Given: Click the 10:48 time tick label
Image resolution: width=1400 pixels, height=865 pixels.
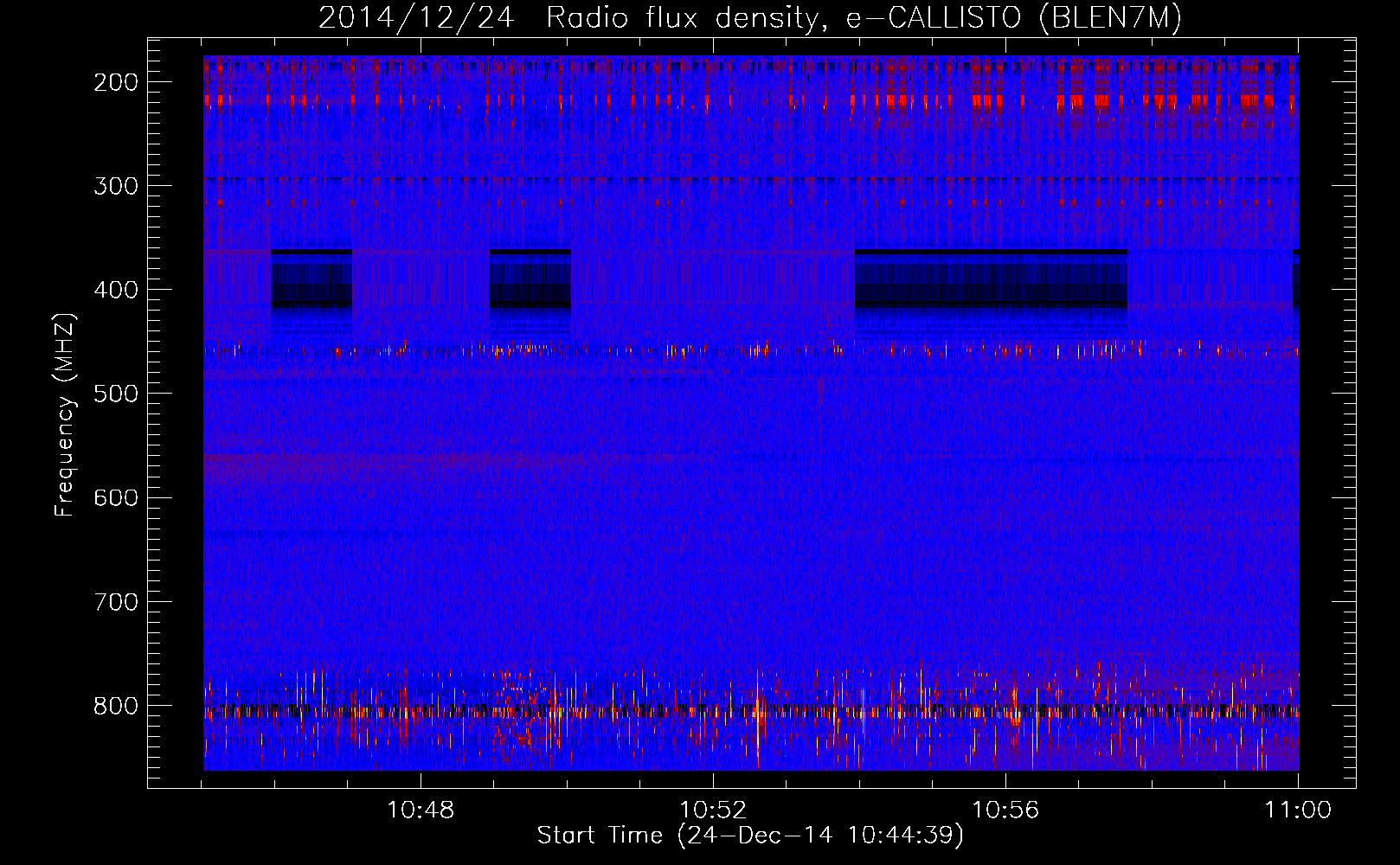Looking at the screenshot, I should (x=421, y=811).
